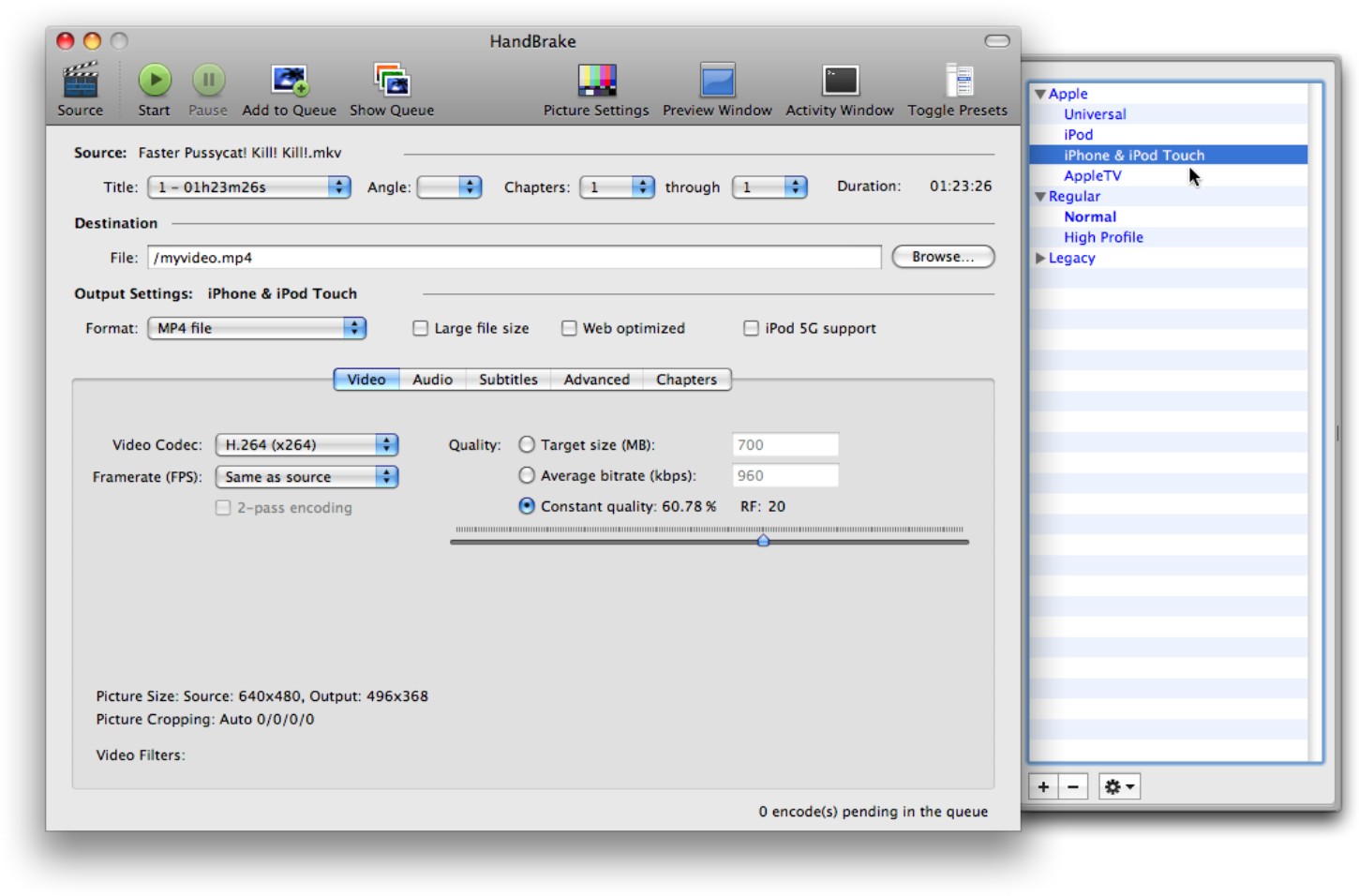Image resolution: width=1359 pixels, height=896 pixels.
Task: Click the Target size 700 field
Action: click(x=785, y=445)
